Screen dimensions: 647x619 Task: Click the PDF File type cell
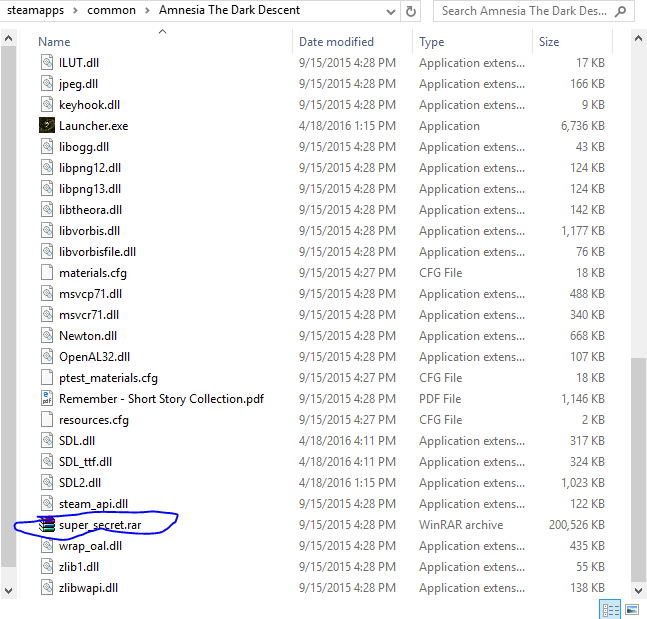point(440,399)
